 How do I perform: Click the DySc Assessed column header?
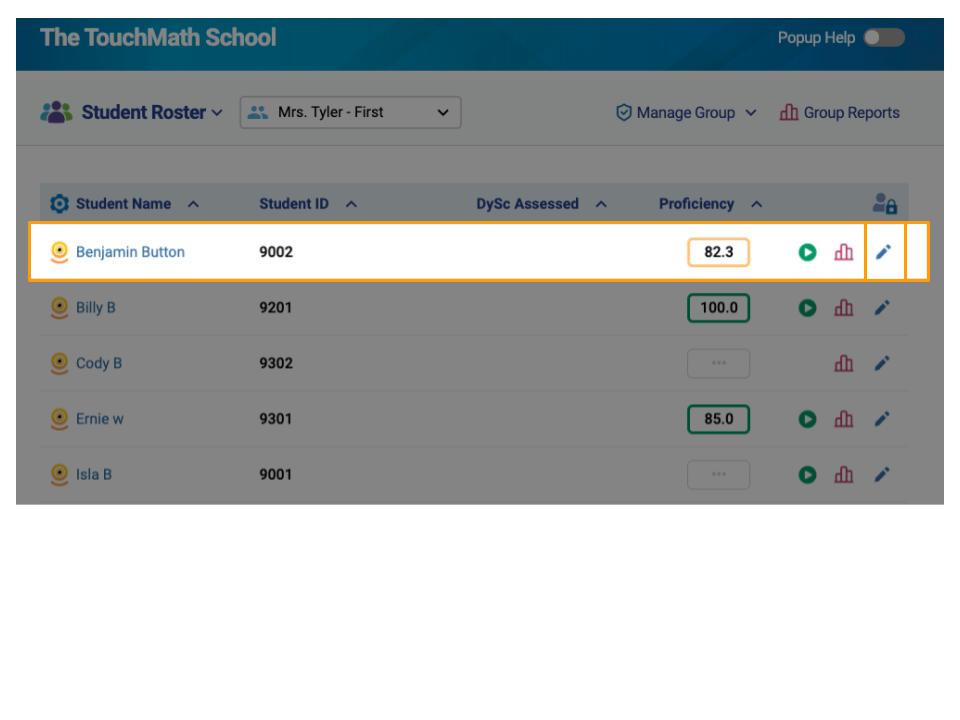point(527,204)
